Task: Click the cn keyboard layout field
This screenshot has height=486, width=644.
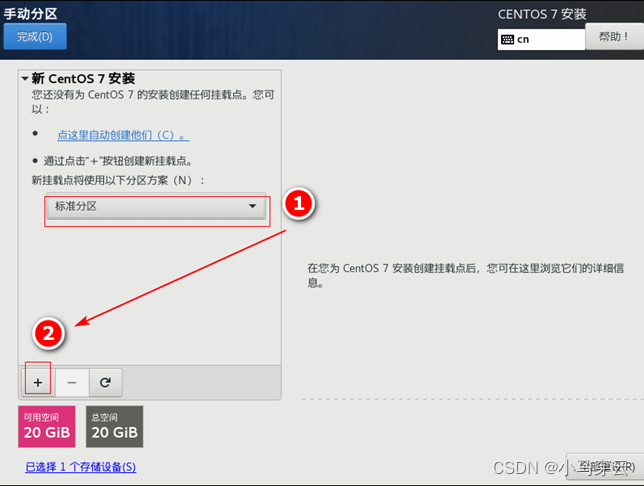Action: click(541, 39)
